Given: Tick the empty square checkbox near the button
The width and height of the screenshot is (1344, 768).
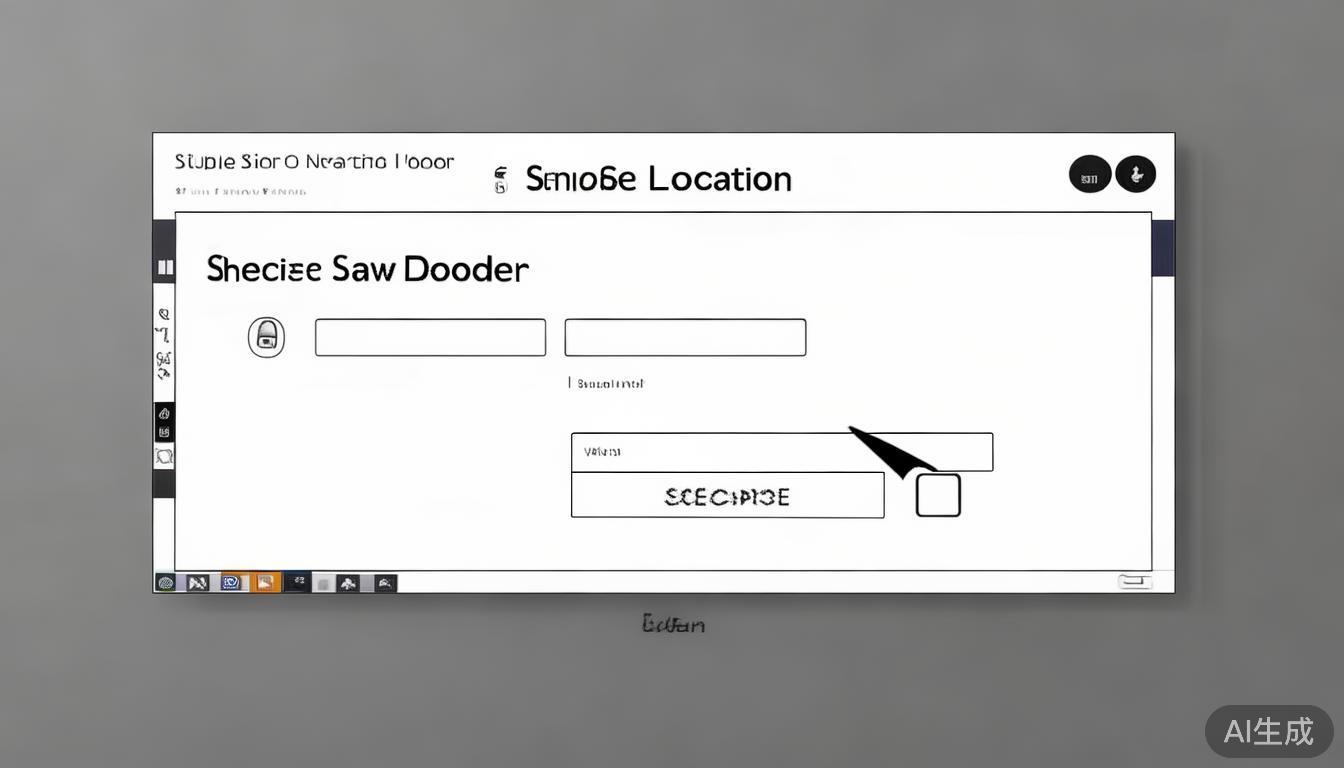Looking at the screenshot, I should point(938,495).
